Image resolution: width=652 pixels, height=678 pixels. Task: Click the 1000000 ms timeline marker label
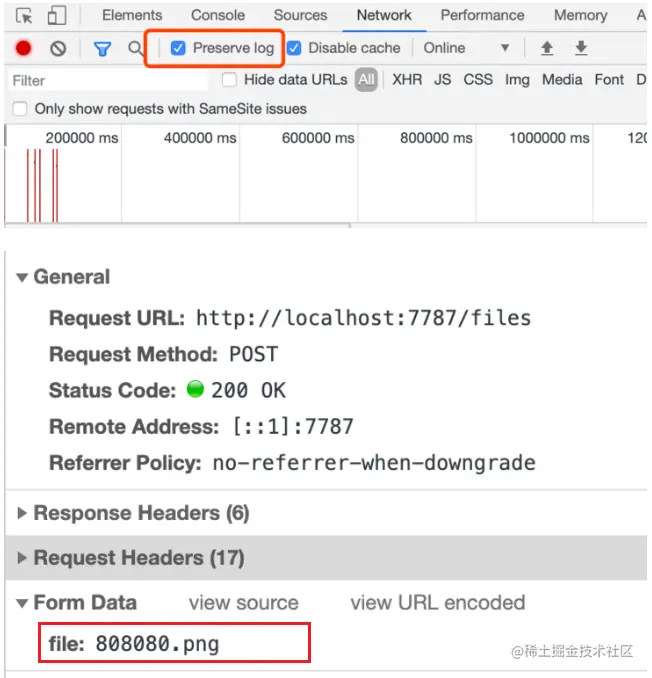click(549, 138)
